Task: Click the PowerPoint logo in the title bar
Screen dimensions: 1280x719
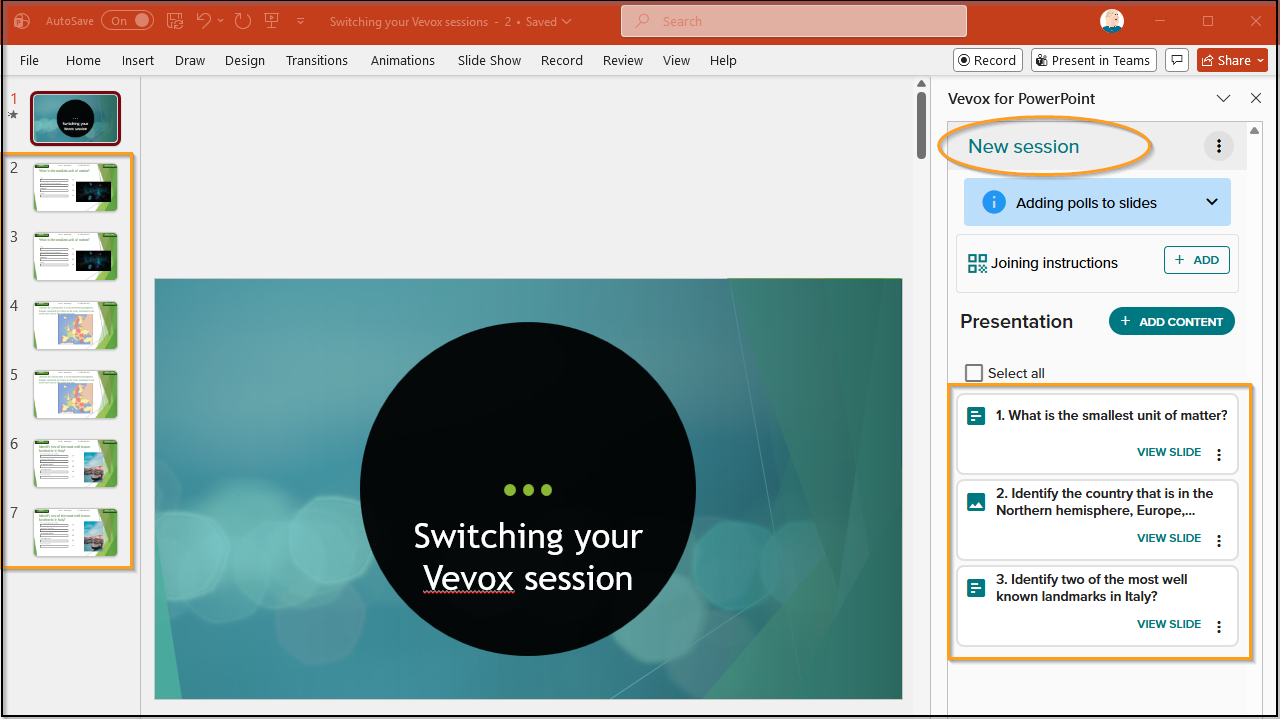Action: 22,21
